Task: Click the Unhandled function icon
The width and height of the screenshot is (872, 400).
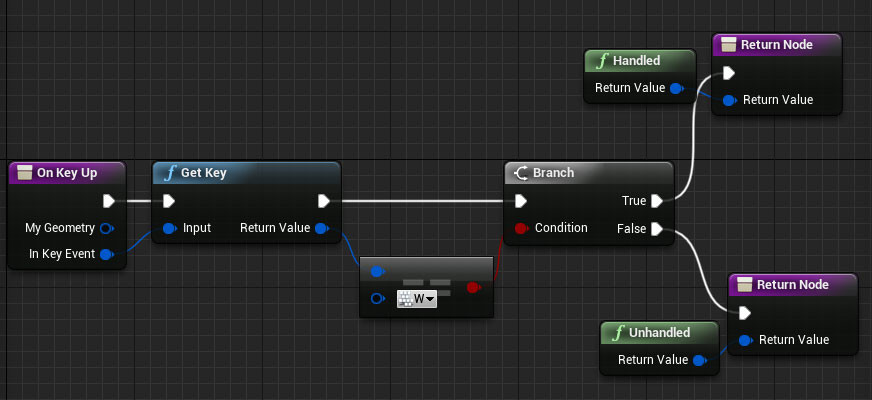Action: point(618,333)
